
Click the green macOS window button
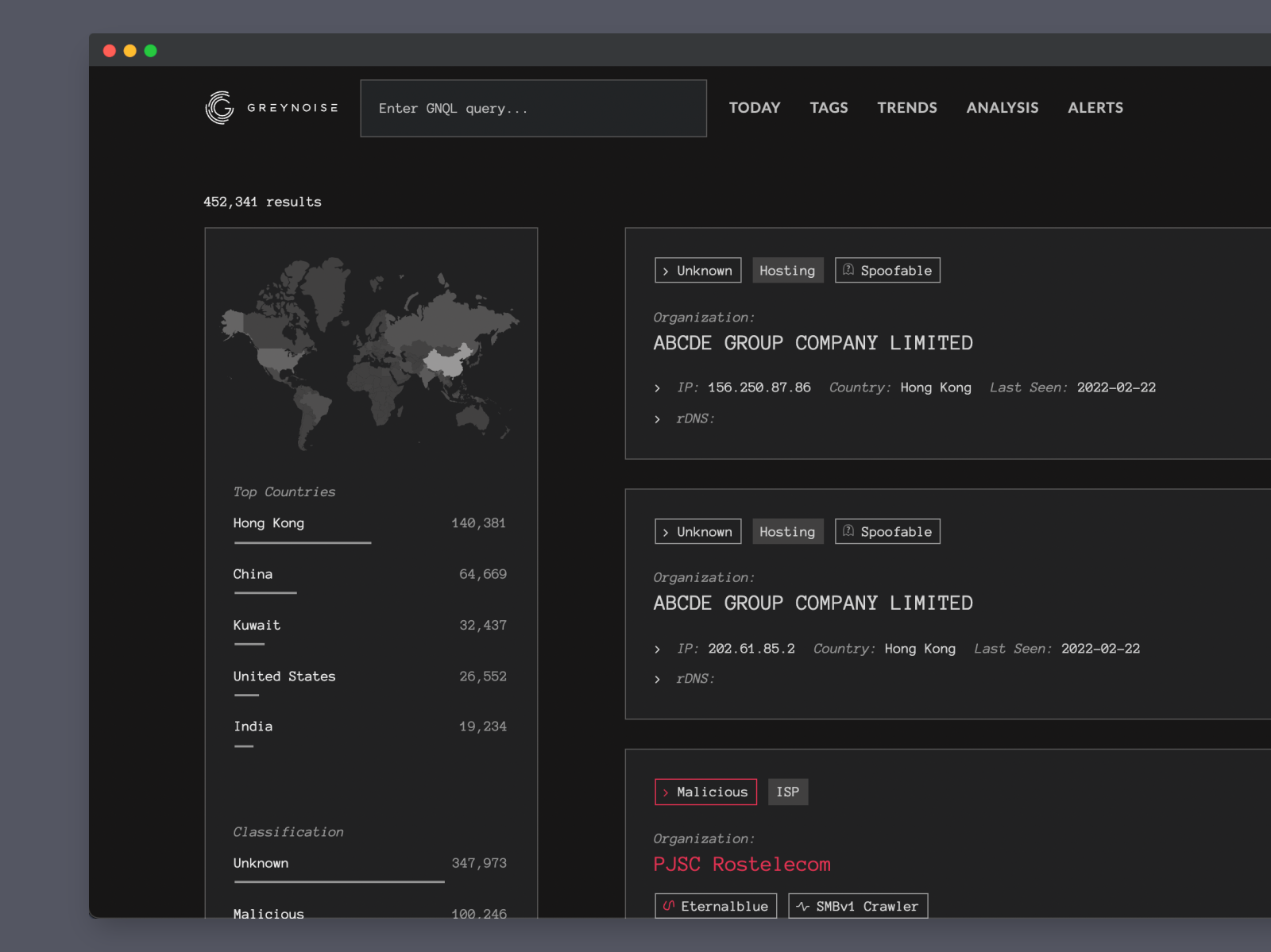coord(150,51)
